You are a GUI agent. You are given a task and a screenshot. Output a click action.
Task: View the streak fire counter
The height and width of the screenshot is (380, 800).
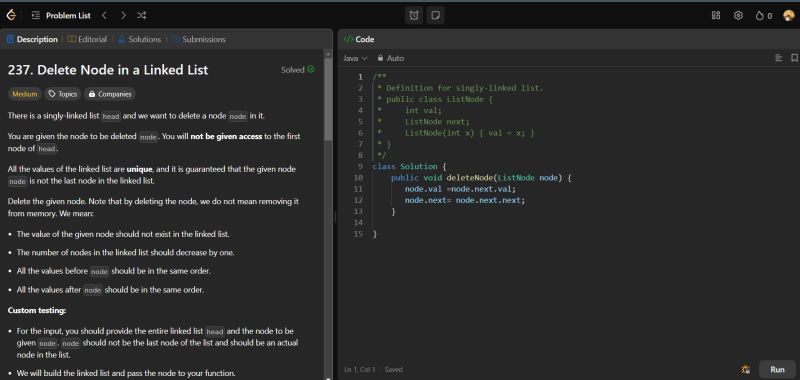tap(763, 16)
